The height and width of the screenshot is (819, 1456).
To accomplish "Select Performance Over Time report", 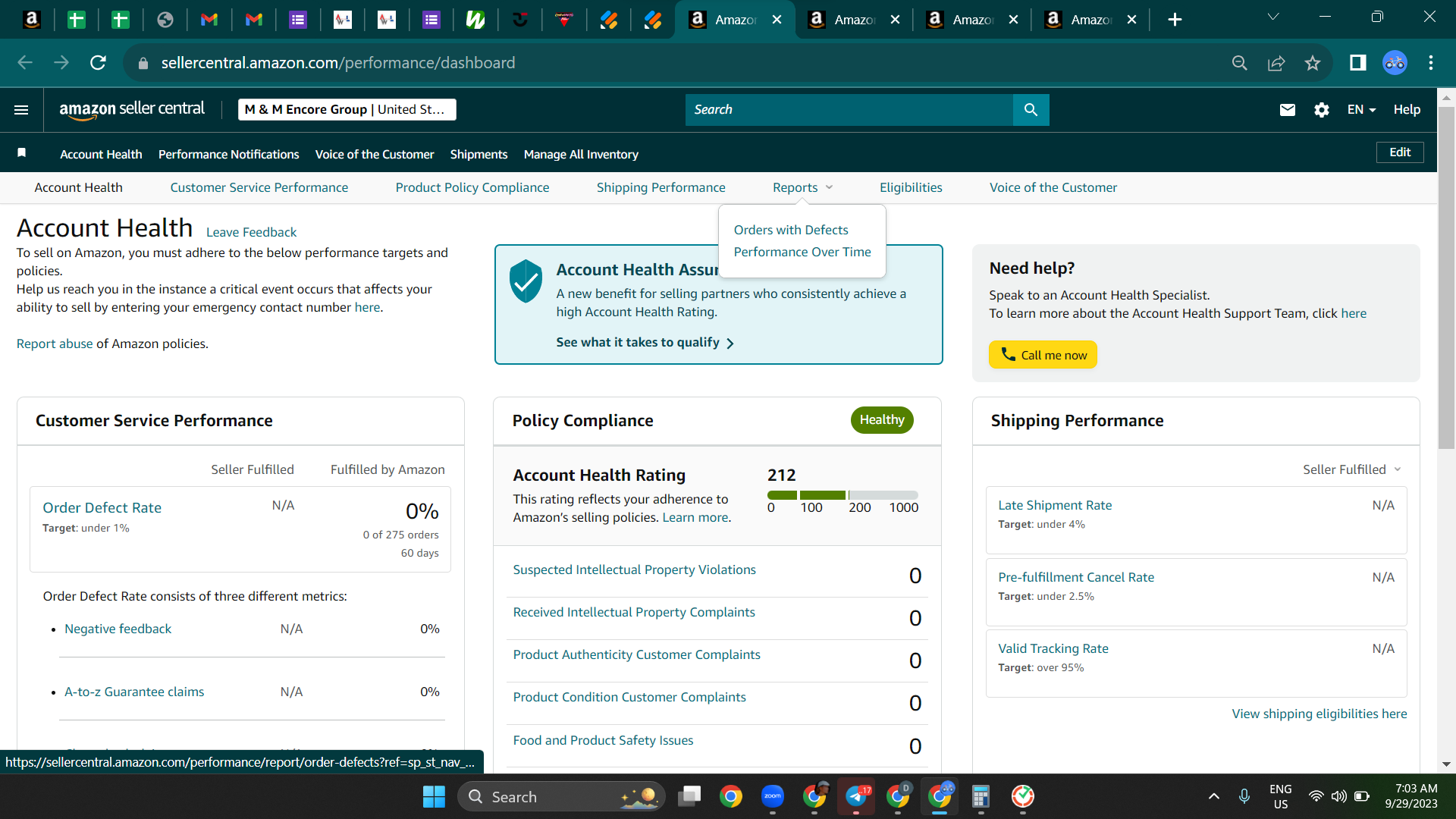I will point(802,252).
